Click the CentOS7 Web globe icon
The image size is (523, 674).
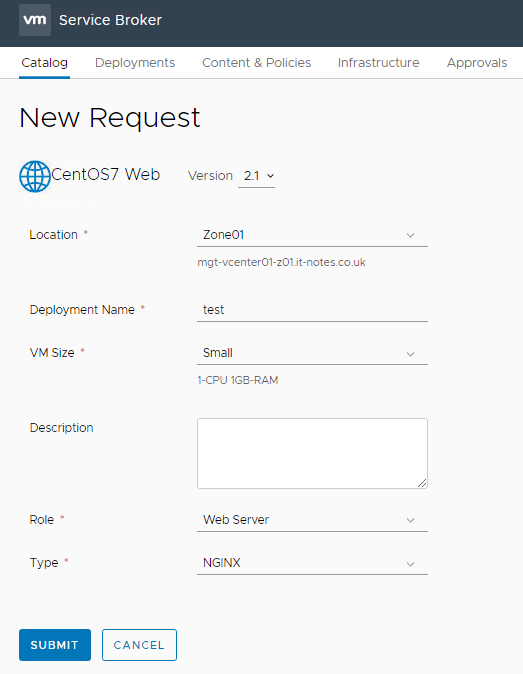click(x=35, y=176)
